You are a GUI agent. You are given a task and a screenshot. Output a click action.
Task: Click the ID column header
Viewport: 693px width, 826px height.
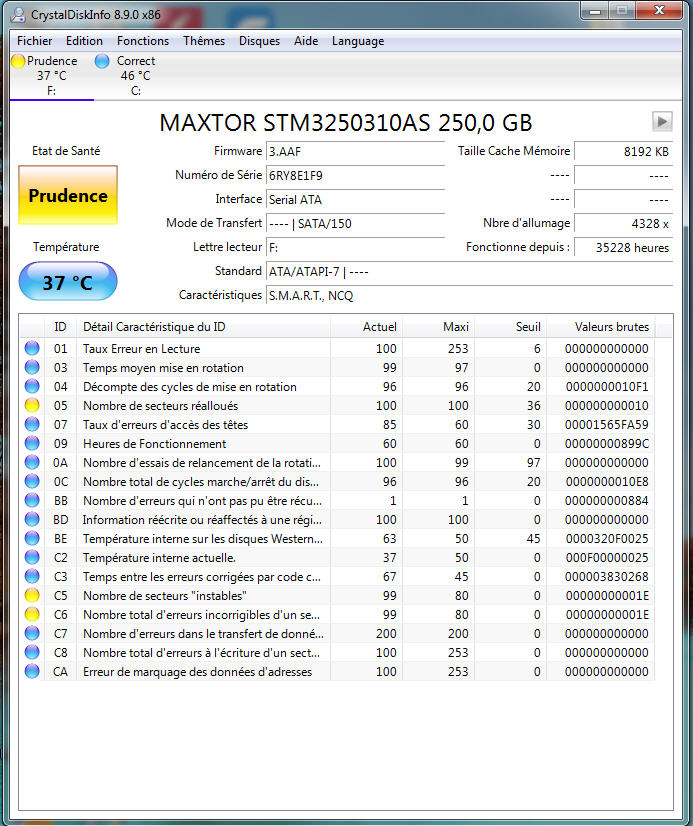pyautogui.click(x=61, y=327)
